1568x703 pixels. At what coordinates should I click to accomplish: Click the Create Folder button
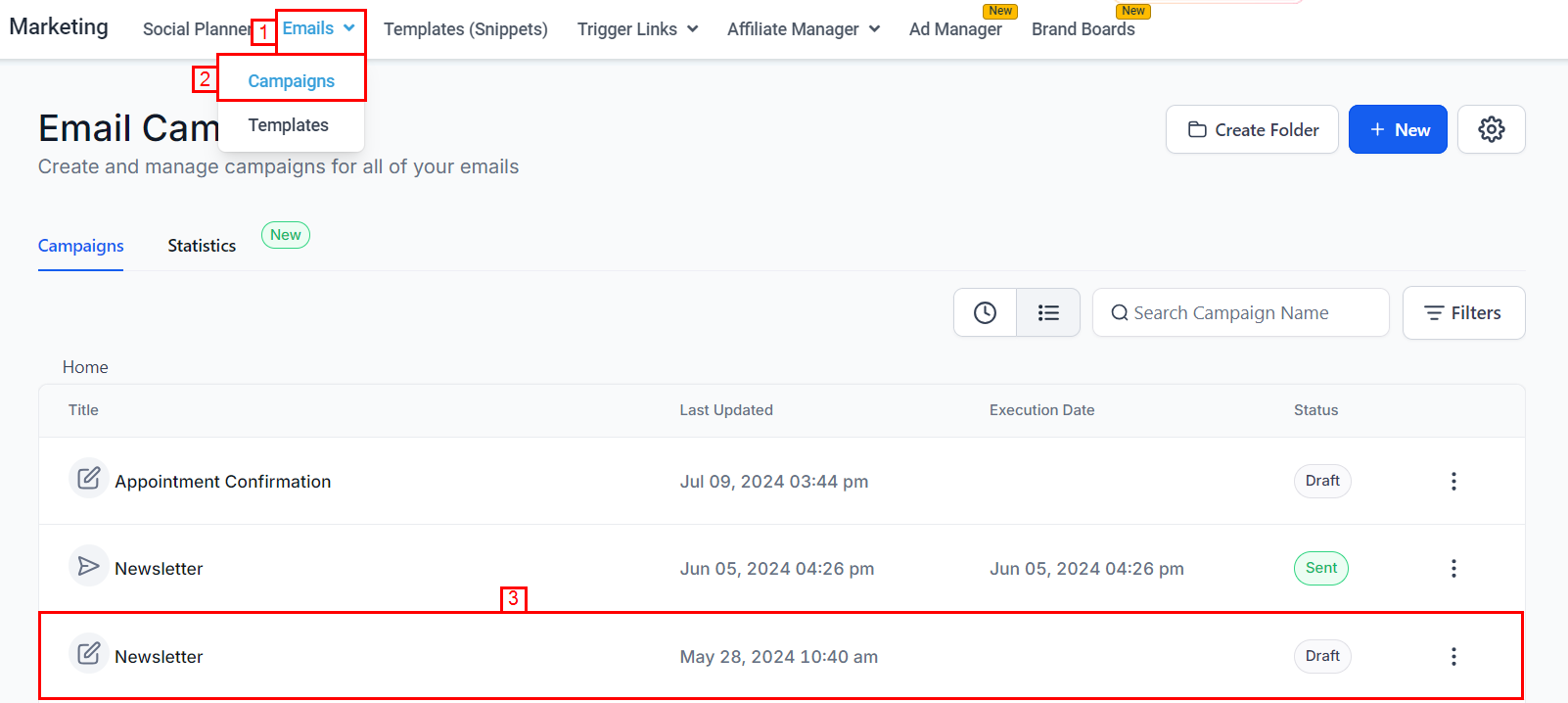(1252, 129)
